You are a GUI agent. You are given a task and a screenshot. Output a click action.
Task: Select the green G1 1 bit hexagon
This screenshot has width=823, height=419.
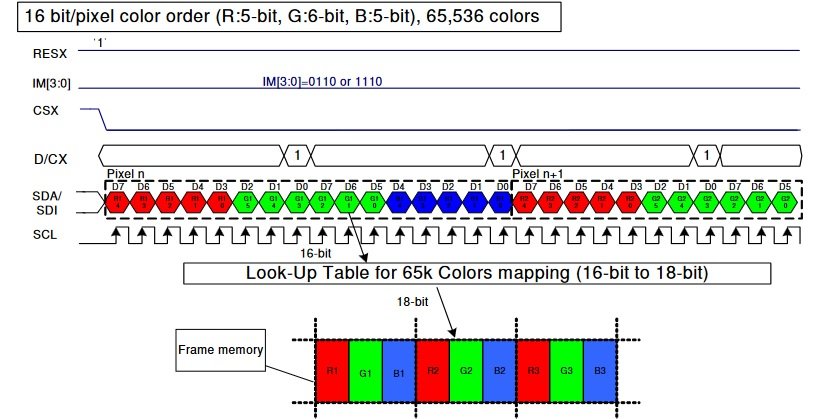[x=349, y=202]
